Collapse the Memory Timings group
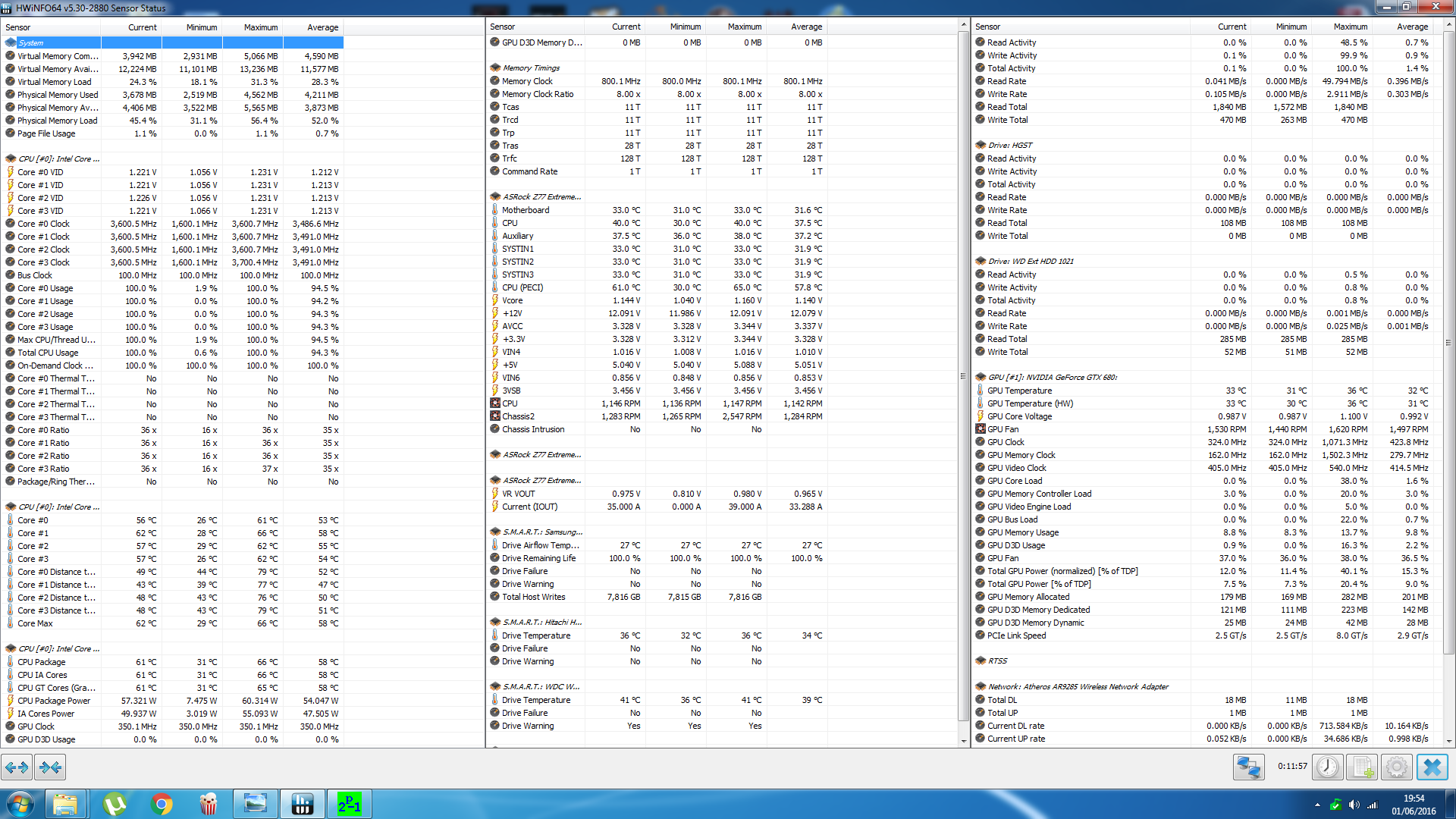Image resolution: width=1456 pixels, height=819 pixels. [531, 67]
